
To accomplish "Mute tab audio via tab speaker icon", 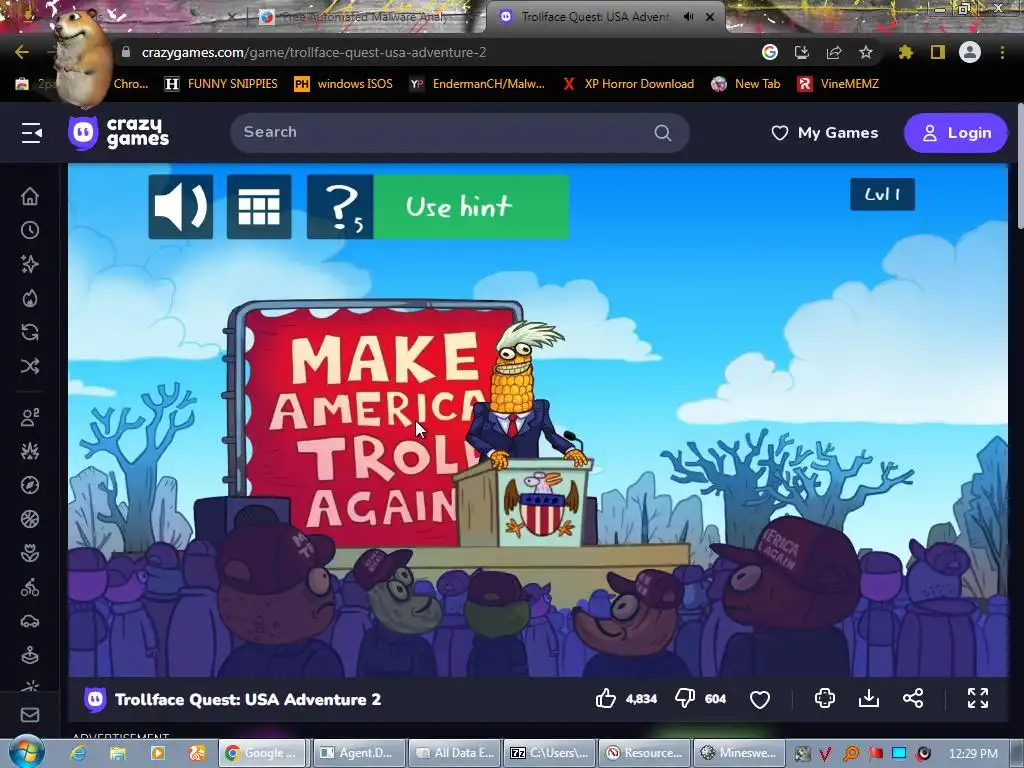I will (688, 17).
